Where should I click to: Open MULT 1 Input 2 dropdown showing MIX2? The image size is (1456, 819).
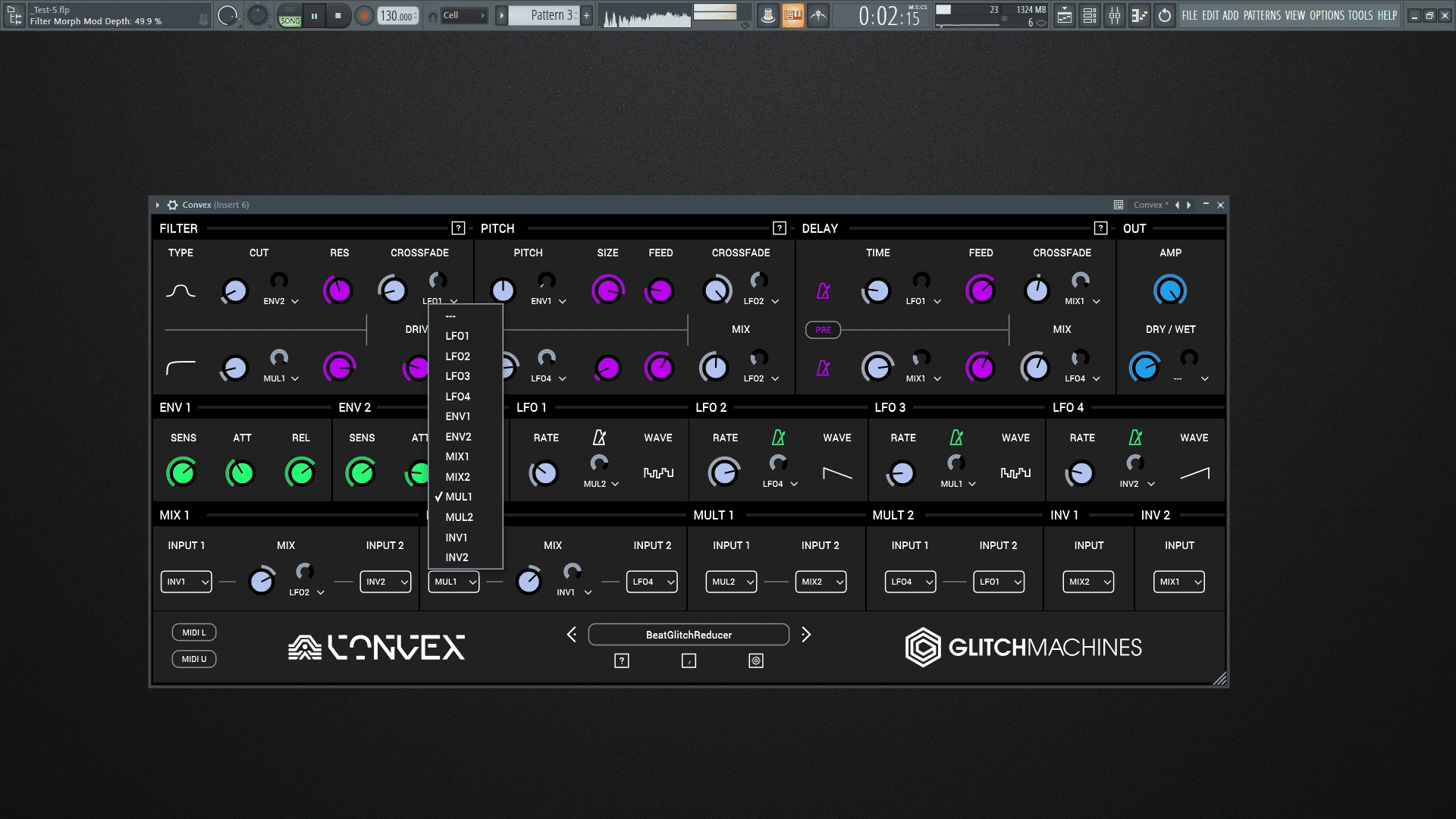(821, 582)
